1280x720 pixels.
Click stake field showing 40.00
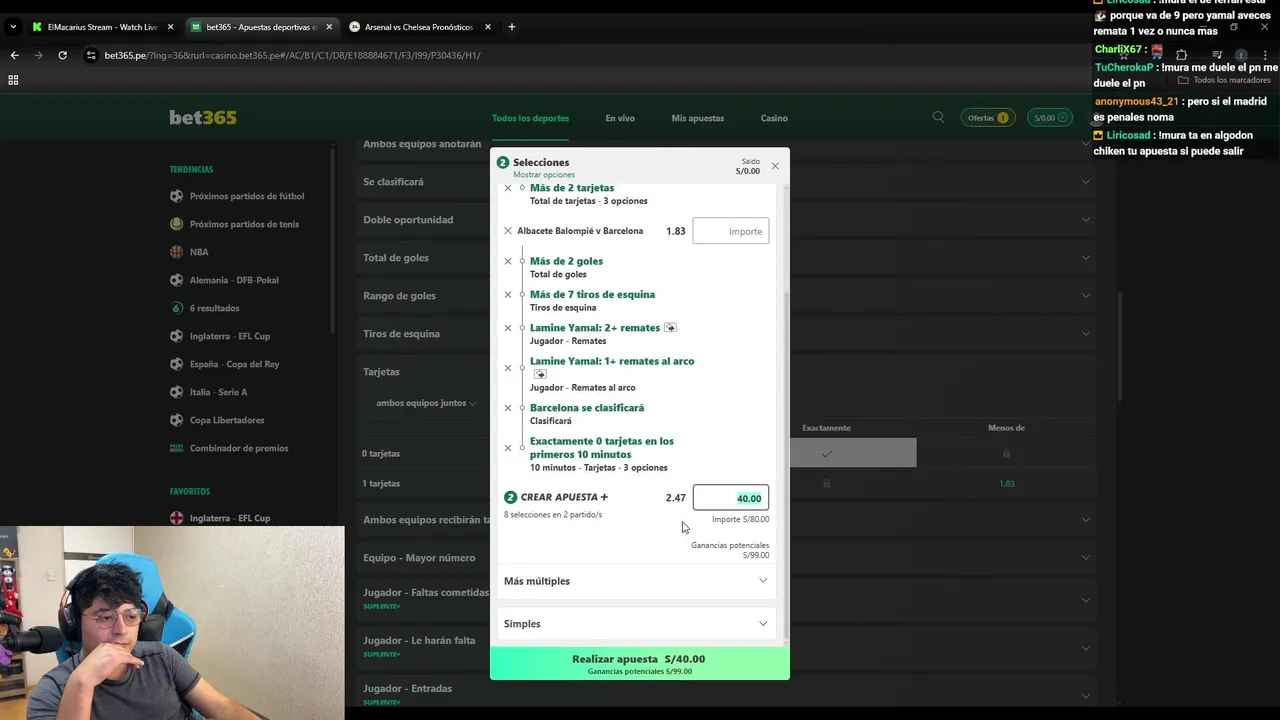(x=731, y=498)
